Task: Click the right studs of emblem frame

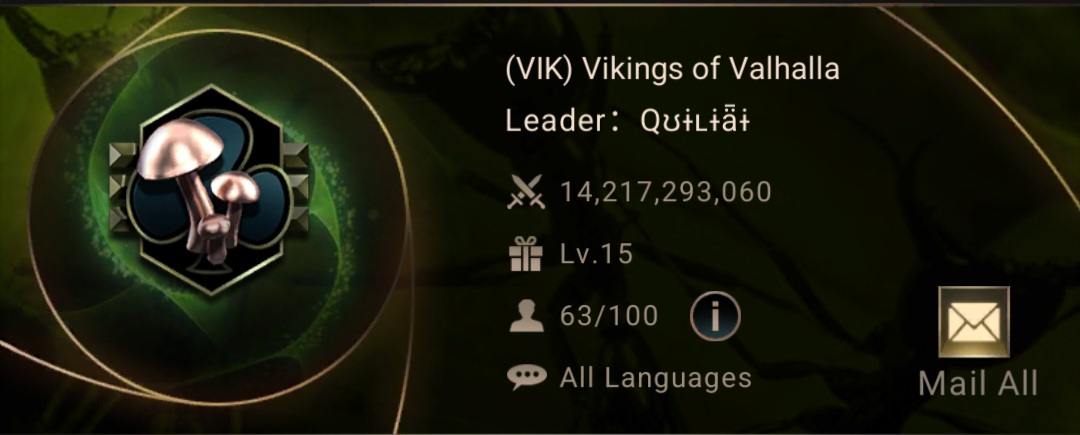Action: [296, 186]
